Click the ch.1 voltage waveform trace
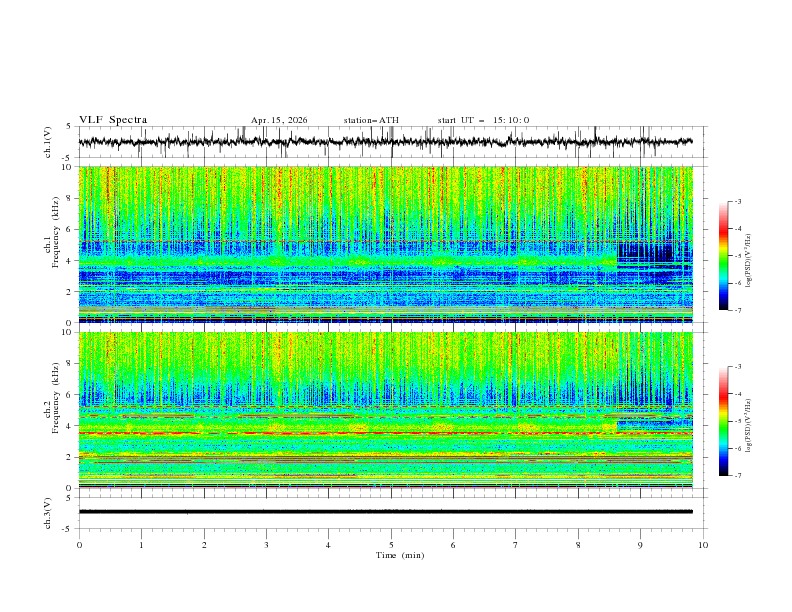This screenshot has width=792, height=612. (x=385, y=142)
